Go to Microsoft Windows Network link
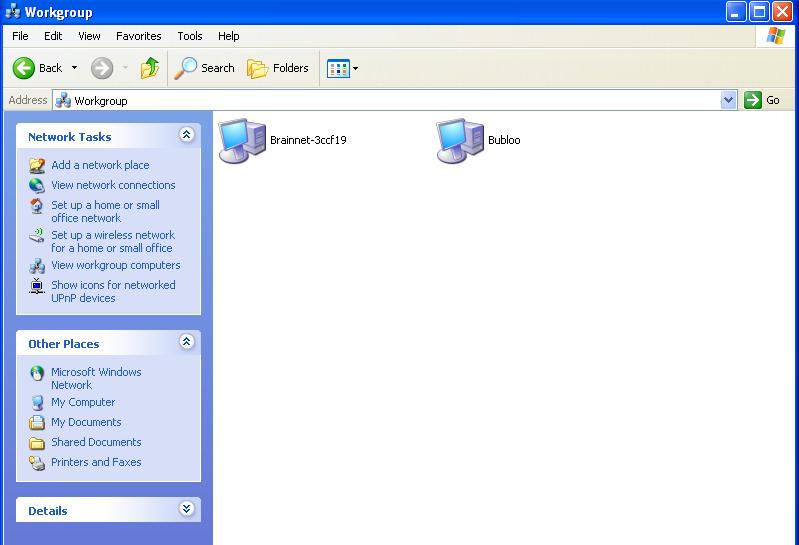Viewport: 799px width, 545px height. pos(96,378)
